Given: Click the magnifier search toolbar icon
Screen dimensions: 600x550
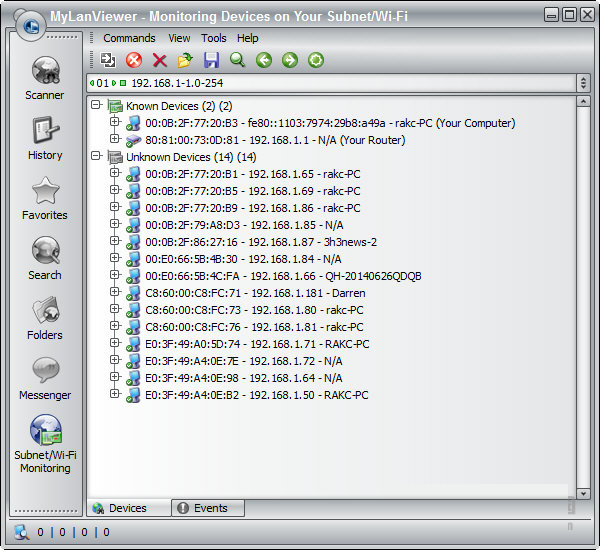Looking at the screenshot, I should tap(237, 61).
